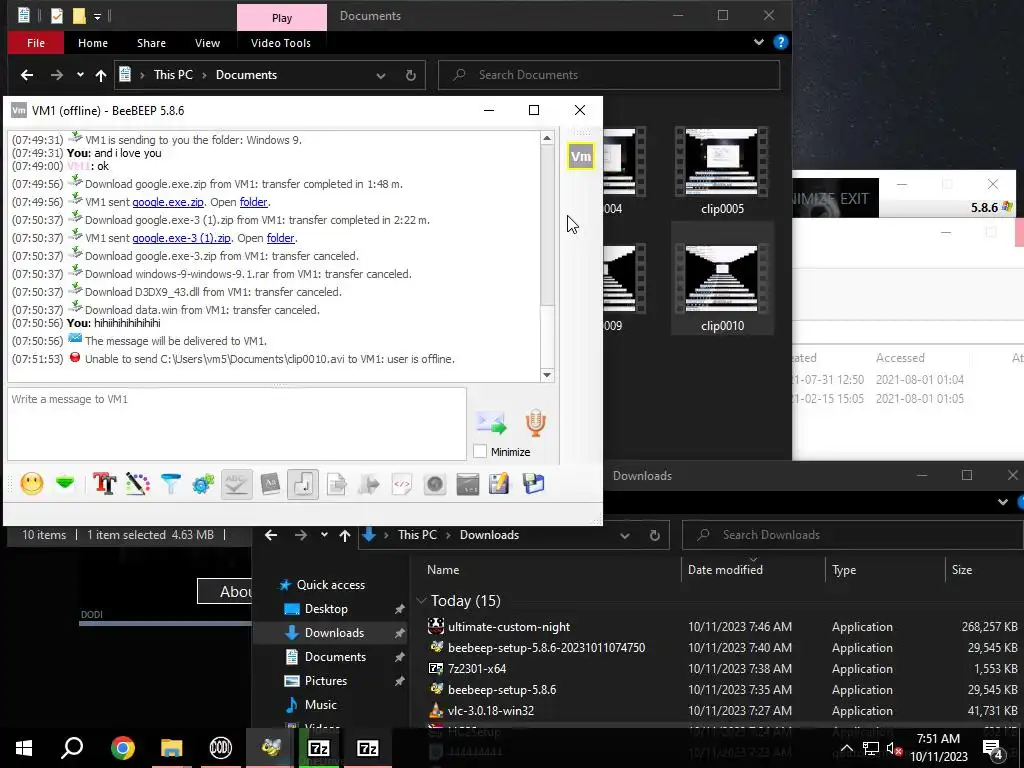
Task: Click the green down-arrow icon beside the emoticon
Action: (x=65, y=484)
